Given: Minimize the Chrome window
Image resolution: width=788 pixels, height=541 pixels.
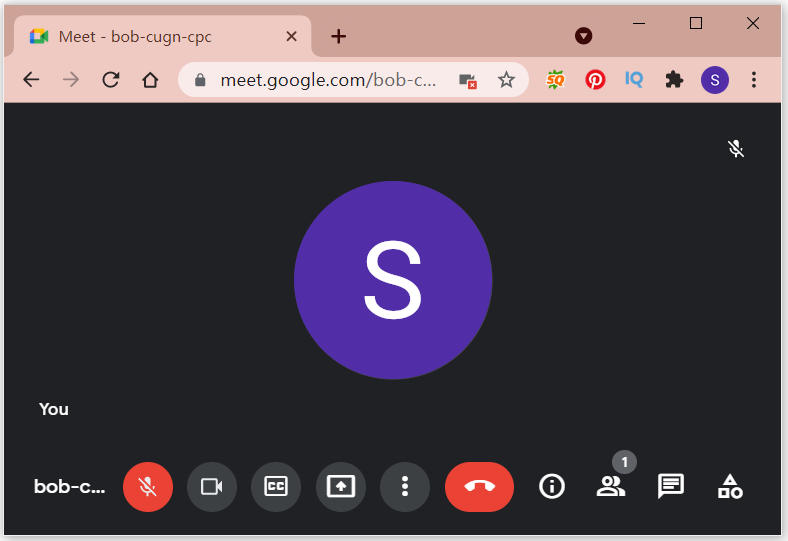Looking at the screenshot, I should 639,23.
